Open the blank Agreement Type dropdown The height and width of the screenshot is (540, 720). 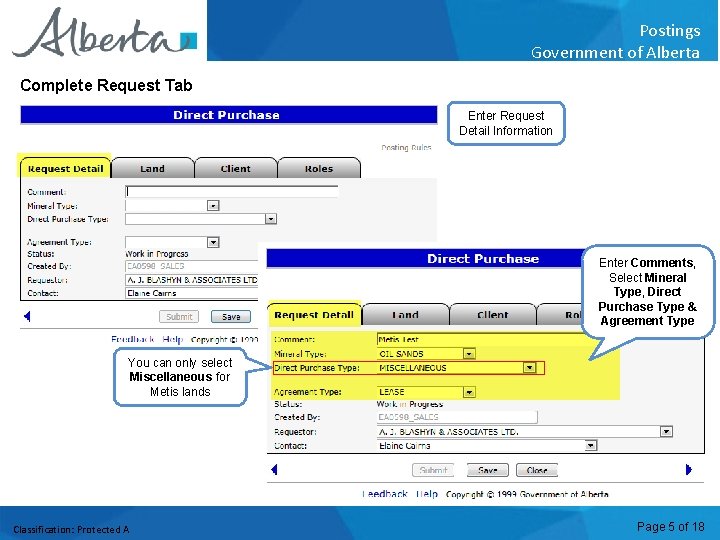click(x=213, y=242)
